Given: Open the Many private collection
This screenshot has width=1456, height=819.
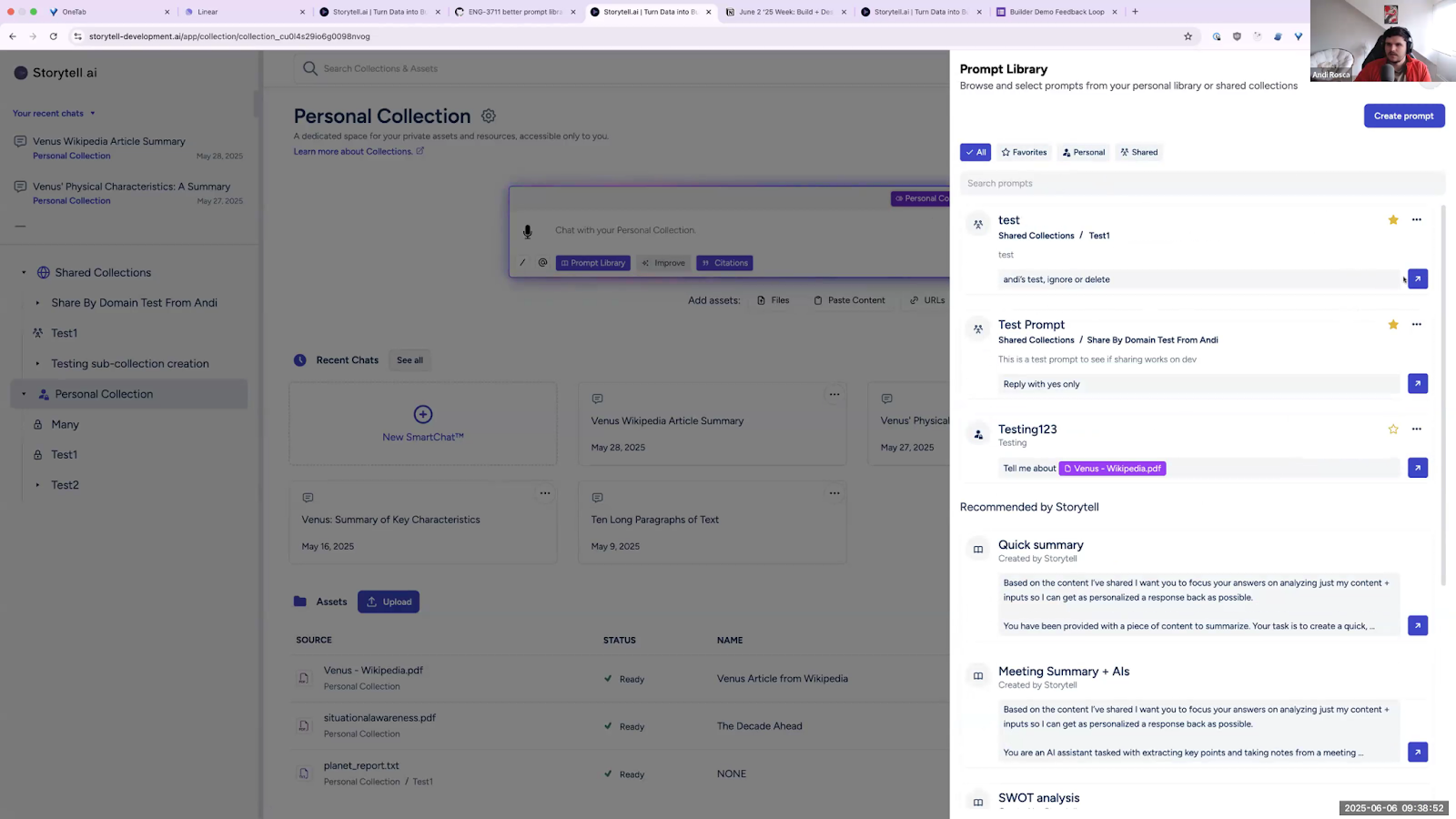Looking at the screenshot, I should click(65, 424).
